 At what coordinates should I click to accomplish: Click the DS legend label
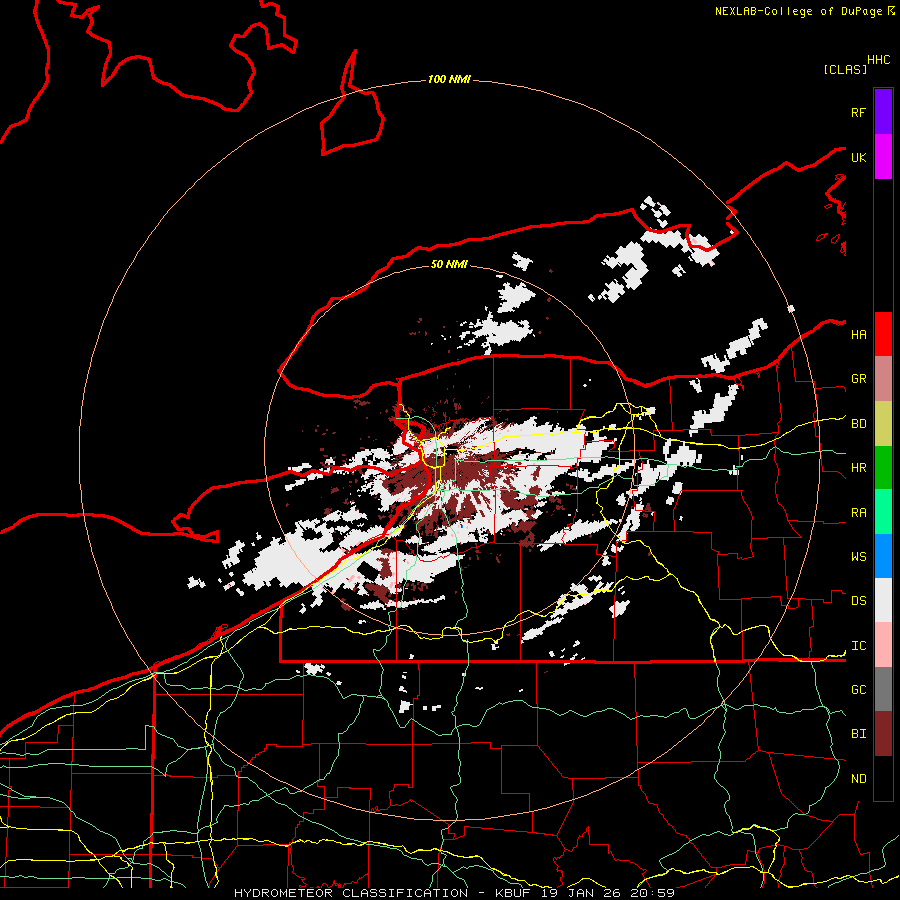tap(858, 601)
